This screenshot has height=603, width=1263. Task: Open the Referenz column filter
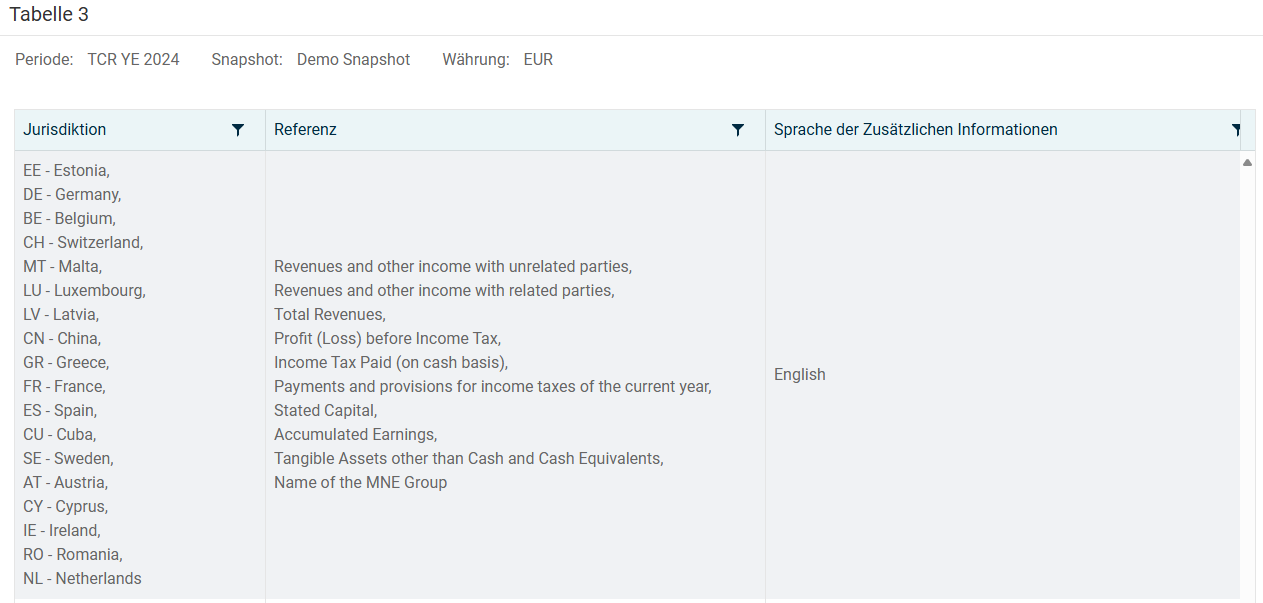(x=738, y=130)
